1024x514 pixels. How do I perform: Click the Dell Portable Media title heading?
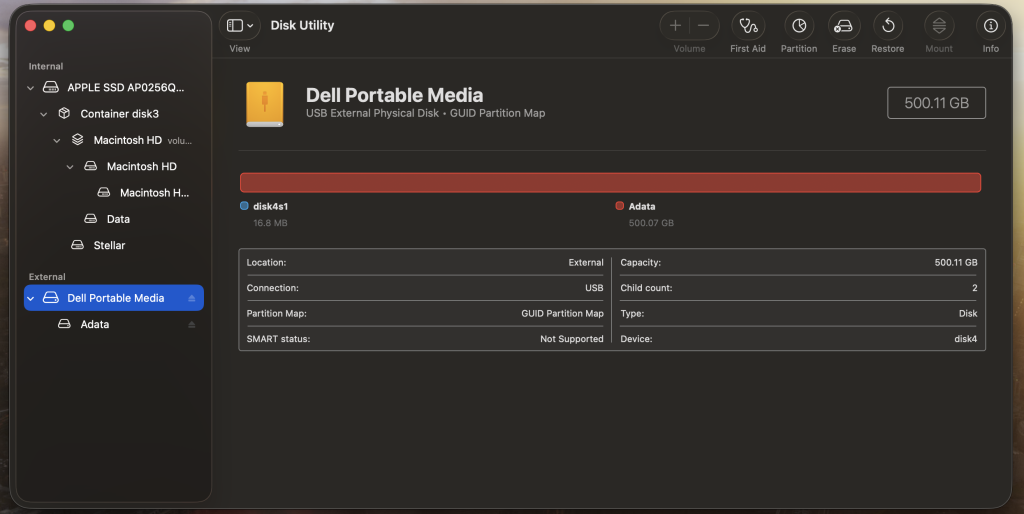(394, 95)
